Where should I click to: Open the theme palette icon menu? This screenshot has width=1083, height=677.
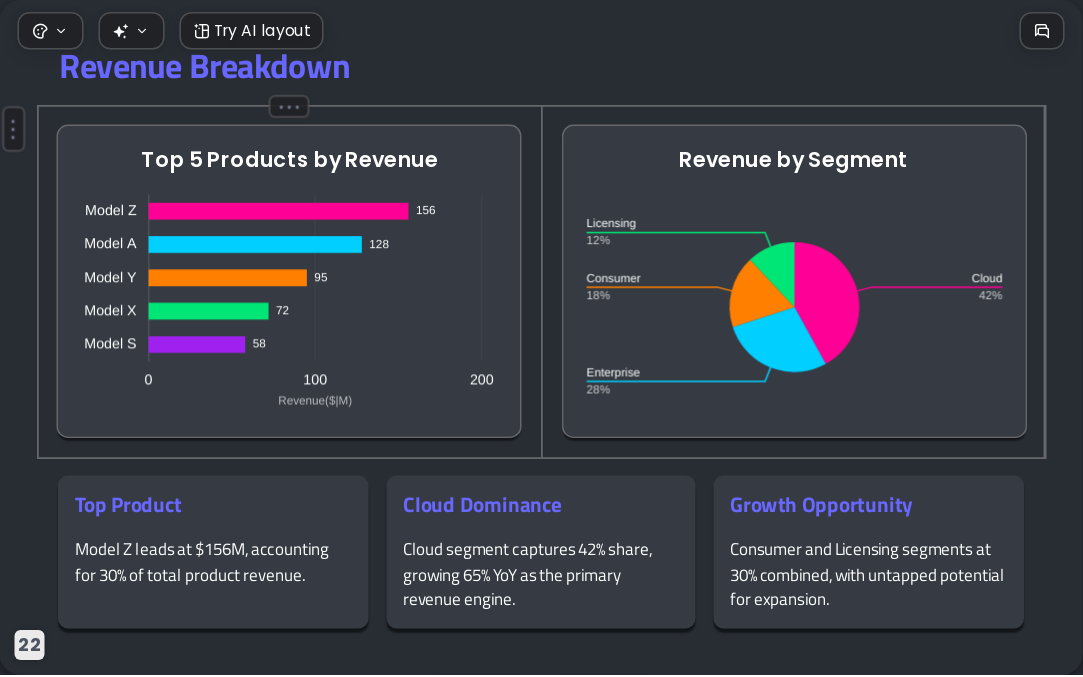(41, 31)
